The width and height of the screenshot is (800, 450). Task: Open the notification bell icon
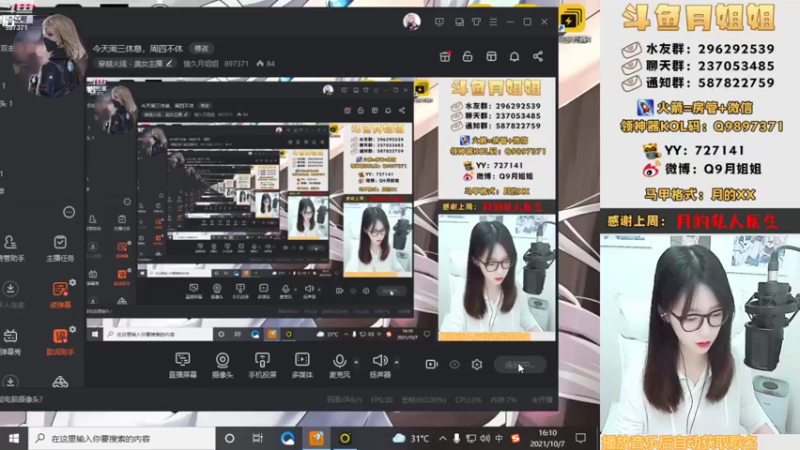pyautogui.click(x=514, y=56)
